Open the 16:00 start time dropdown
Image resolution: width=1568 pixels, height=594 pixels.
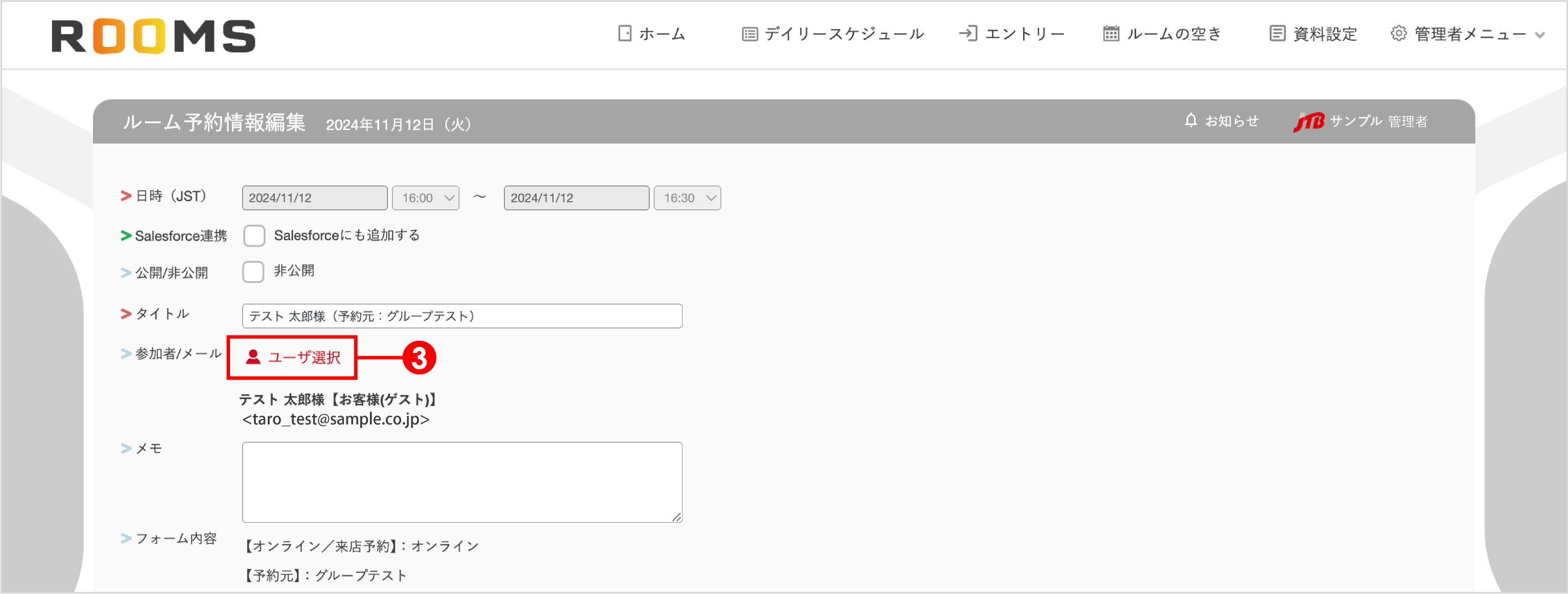426,197
